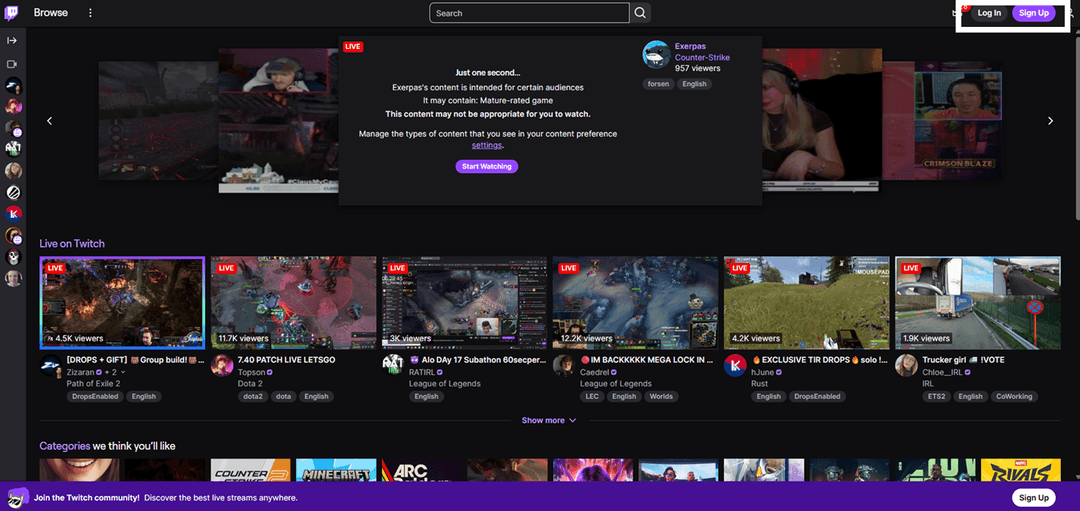
Task: Open the Counter-Strike category link beside Exerpas
Action: pos(702,58)
